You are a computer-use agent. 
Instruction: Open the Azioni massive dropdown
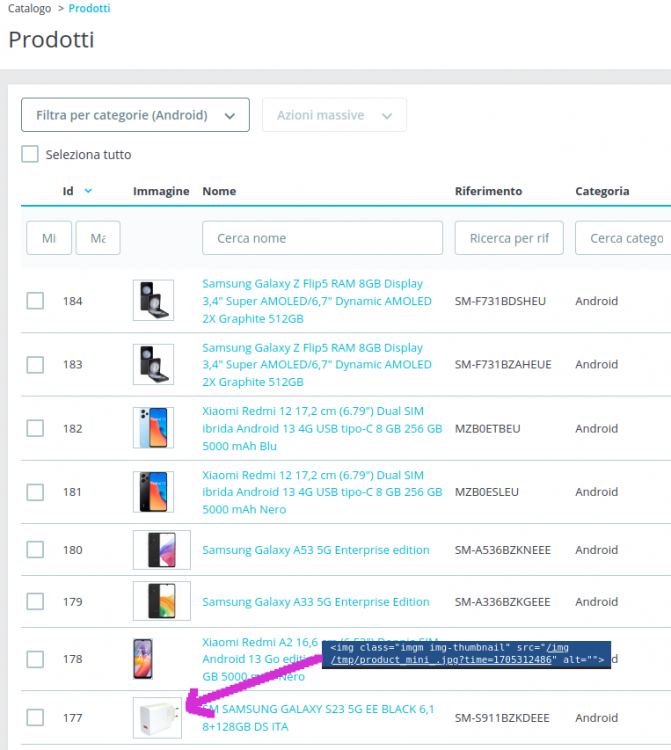pos(334,115)
